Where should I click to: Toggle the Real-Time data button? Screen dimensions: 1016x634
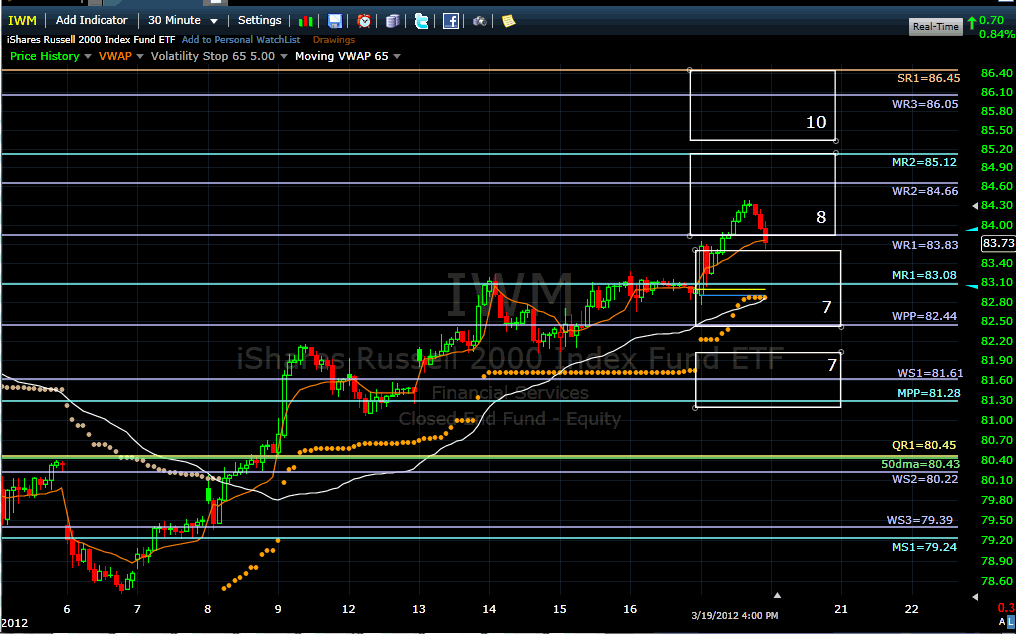pyautogui.click(x=936, y=27)
